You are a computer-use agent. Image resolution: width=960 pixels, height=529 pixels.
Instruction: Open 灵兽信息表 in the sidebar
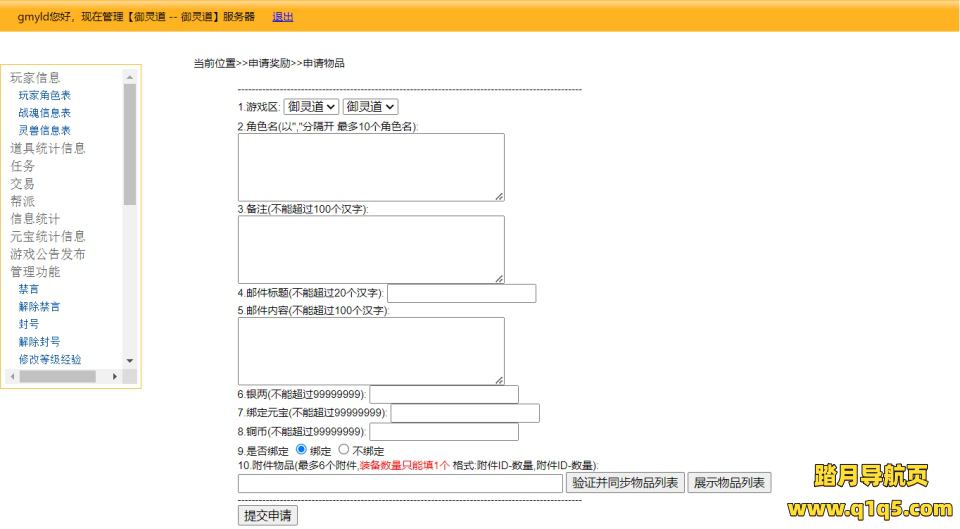(x=44, y=130)
